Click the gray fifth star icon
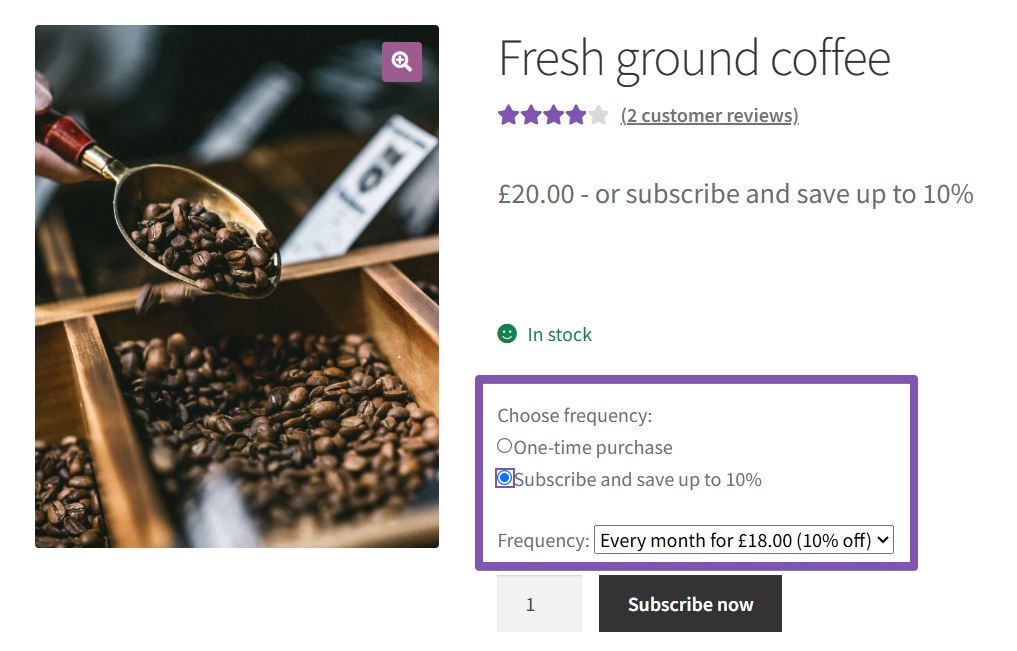This screenshot has width=1017, height=651. coord(598,114)
